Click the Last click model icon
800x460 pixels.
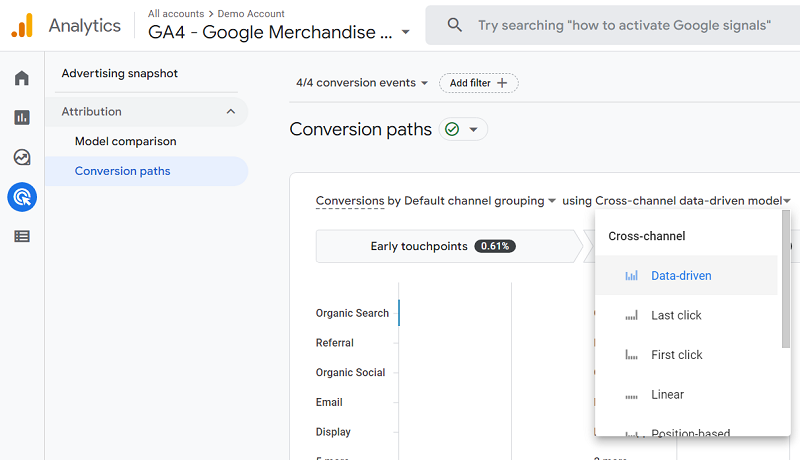tap(632, 316)
